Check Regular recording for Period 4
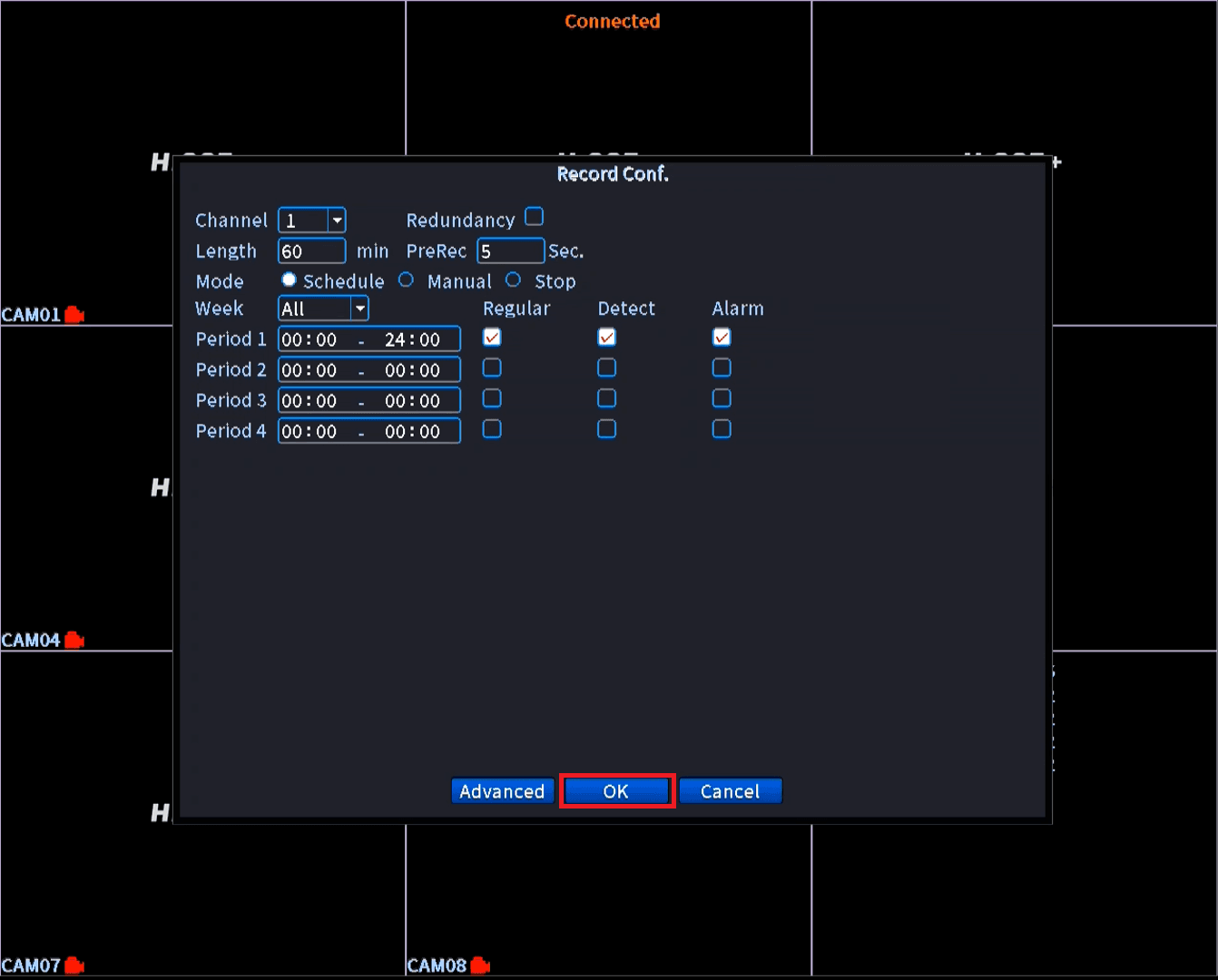1218x980 pixels. 492,428
